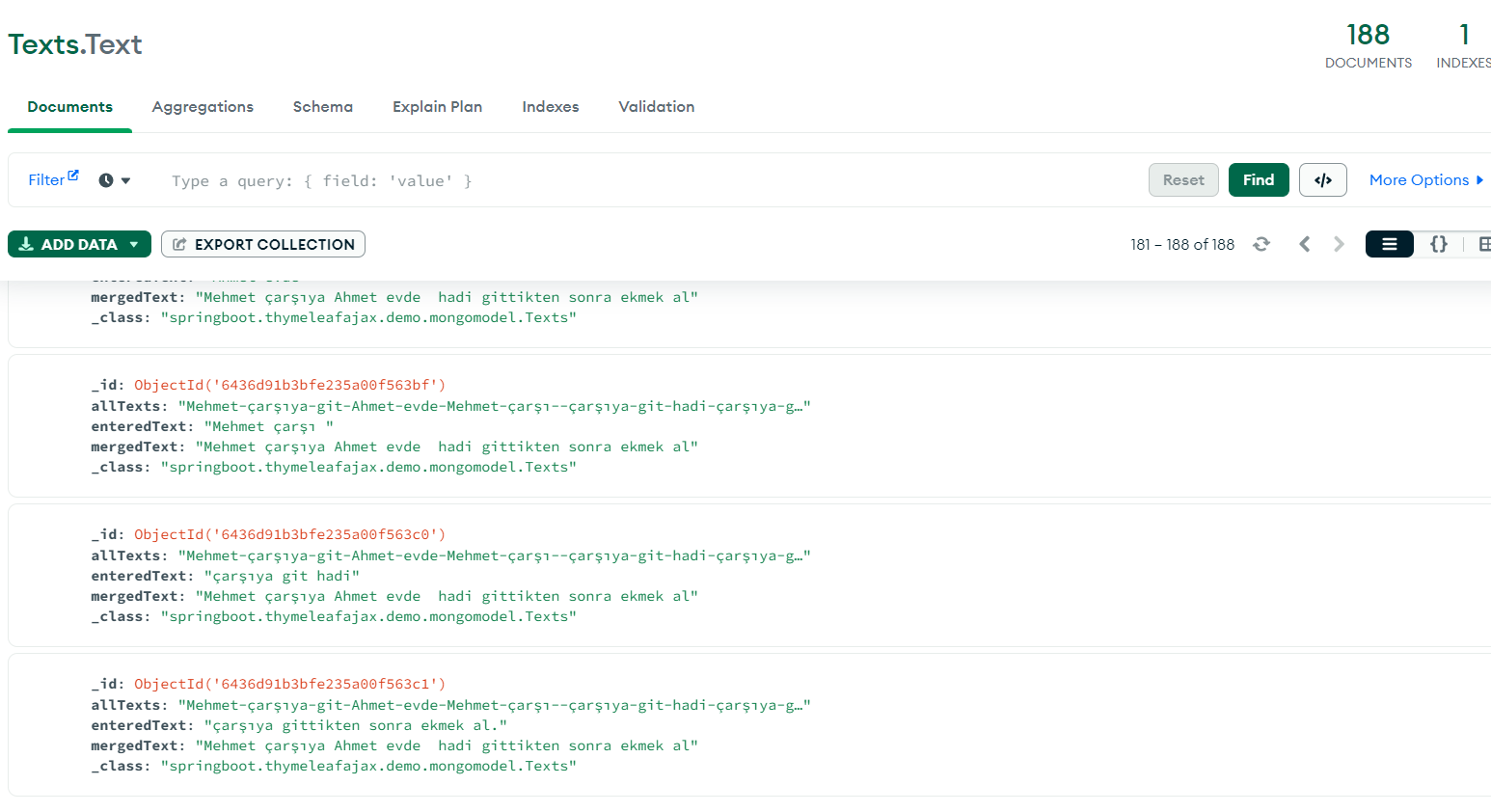Open the query history clock icon
Screen dimensions: 1491x812
(x=106, y=180)
